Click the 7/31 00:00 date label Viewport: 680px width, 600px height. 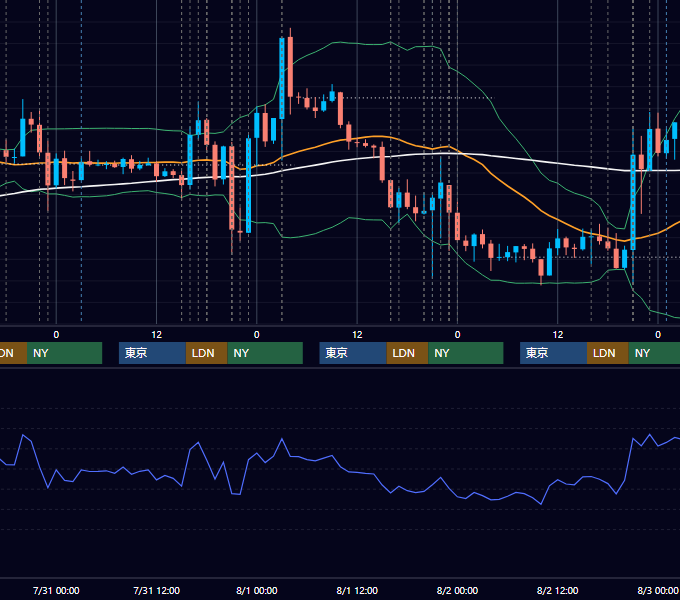[x=56, y=590]
